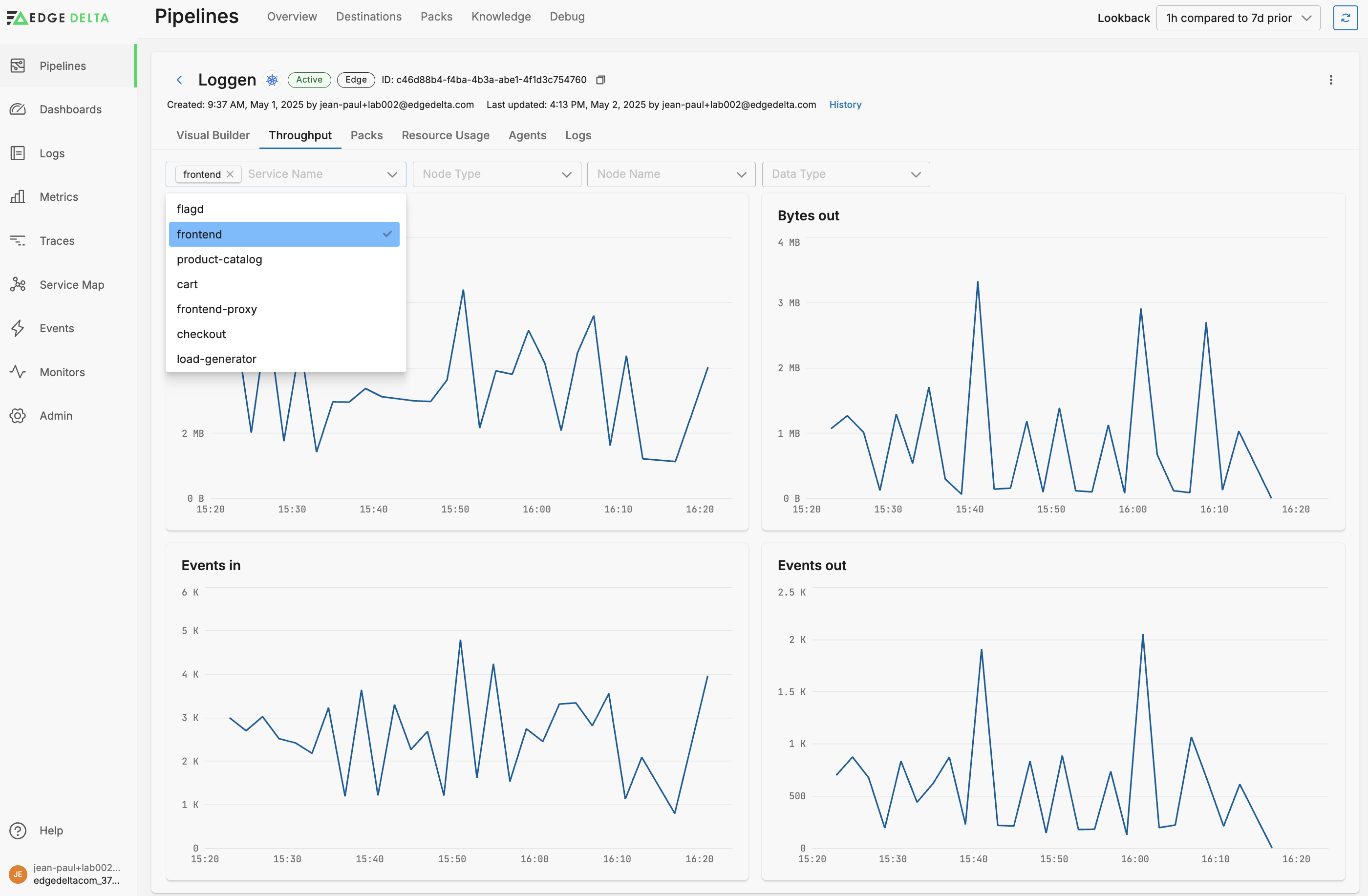This screenshot has height=896, width=1368.
Task: Select frontend-proxy from the service list
Action: [x=284, y=309]
